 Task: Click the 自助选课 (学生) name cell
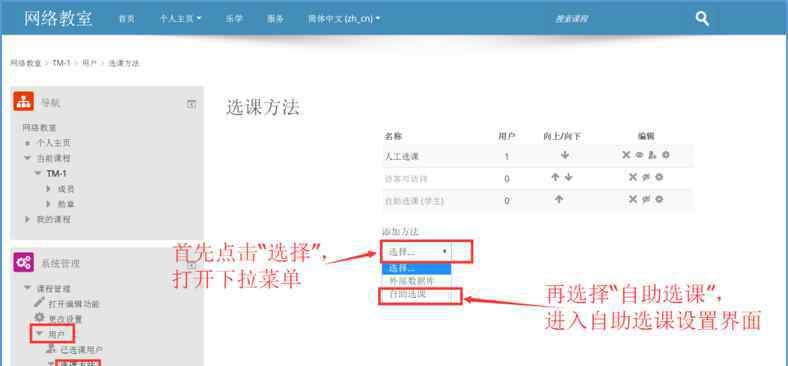point(414,201)
